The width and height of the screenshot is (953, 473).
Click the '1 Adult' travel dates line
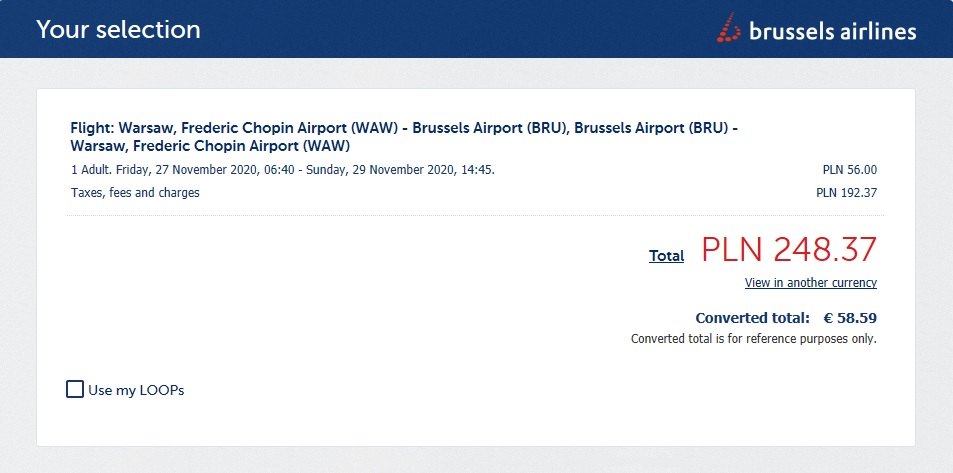283,170
